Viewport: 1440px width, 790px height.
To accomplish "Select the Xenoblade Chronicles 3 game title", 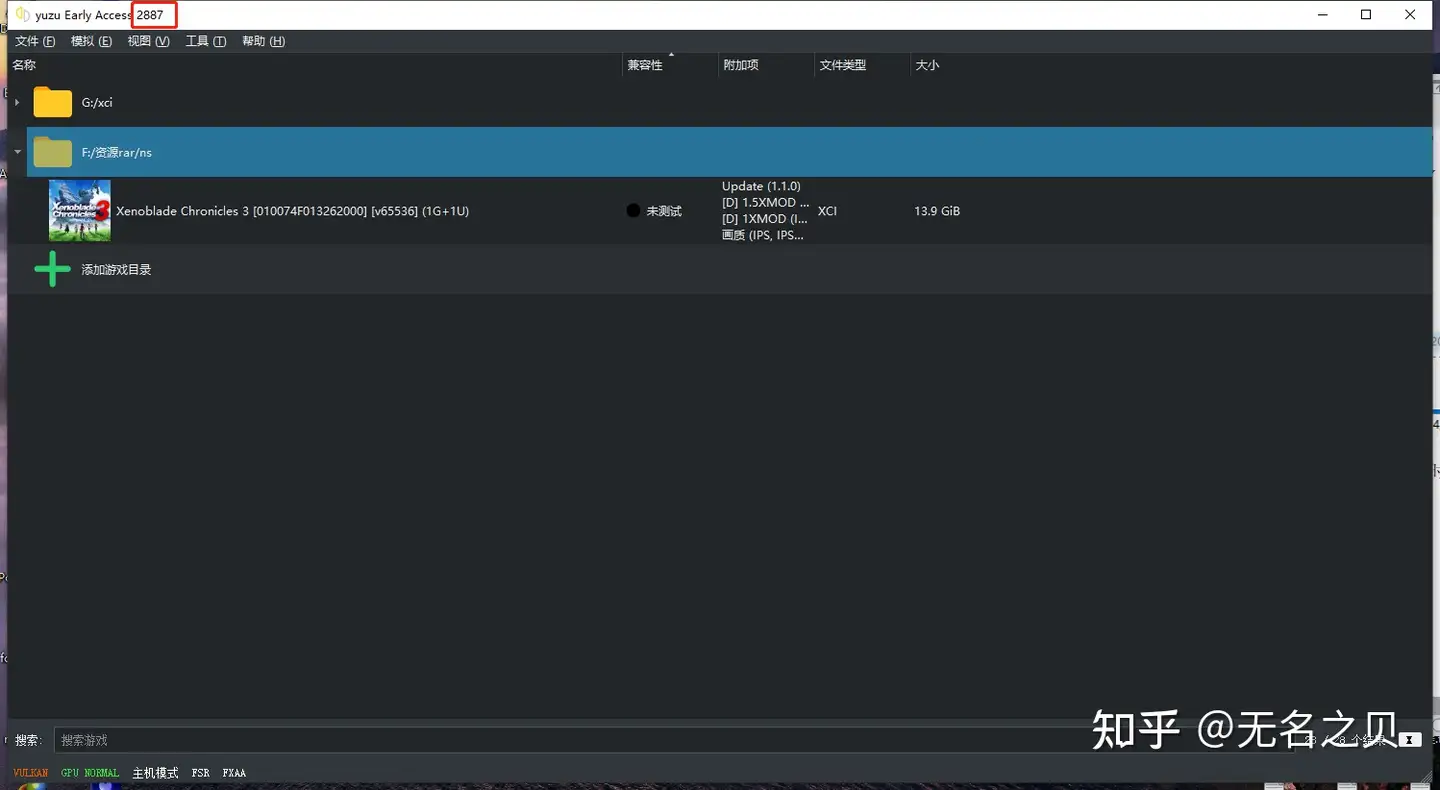I will pyautogui.click(x=292, y=211).
